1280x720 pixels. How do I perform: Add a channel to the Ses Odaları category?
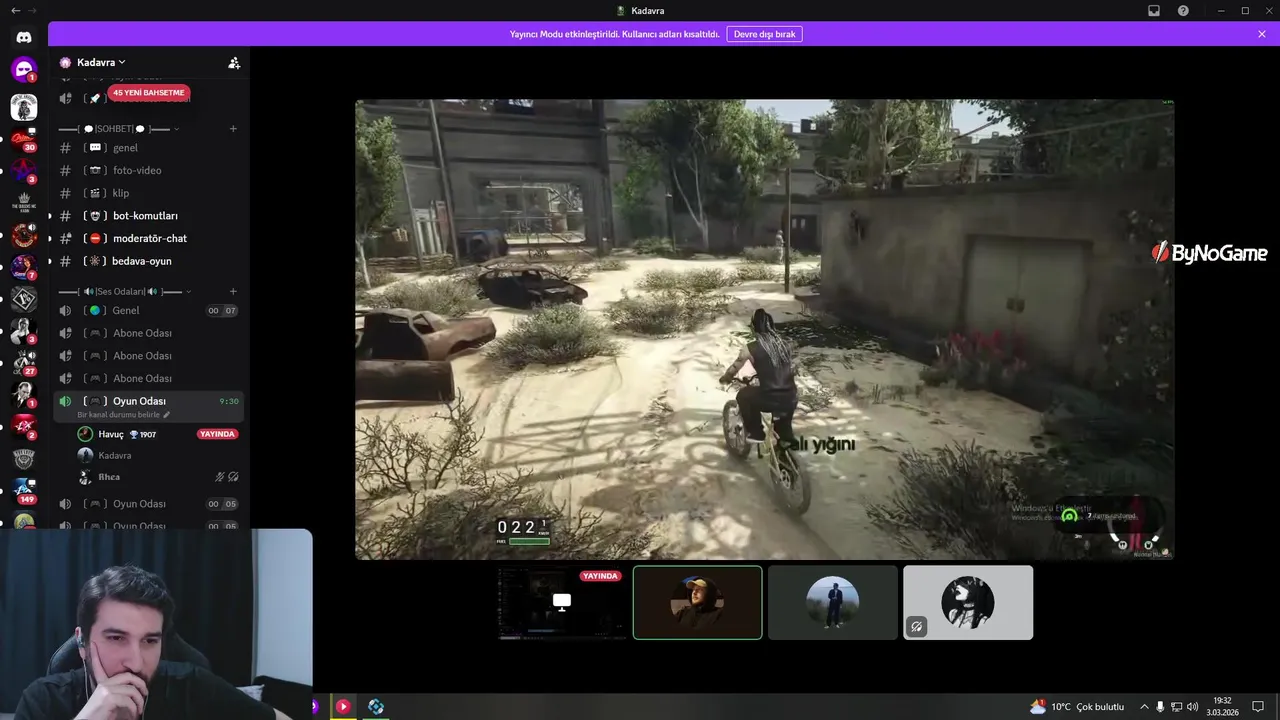pyautogui.click(x=233, y=291)
